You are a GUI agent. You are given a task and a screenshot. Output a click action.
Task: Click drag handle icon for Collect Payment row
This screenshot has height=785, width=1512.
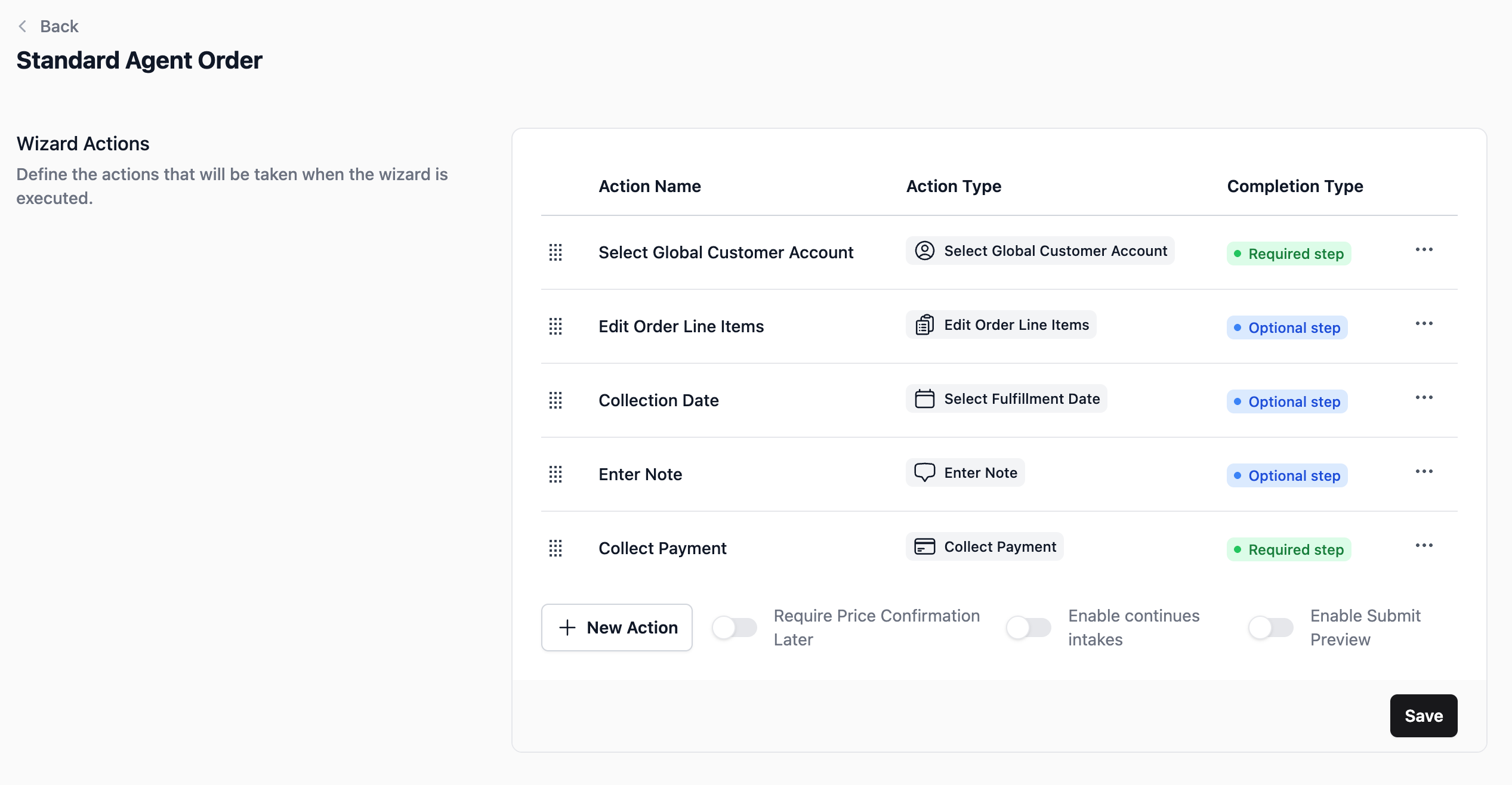click(556, 548)
